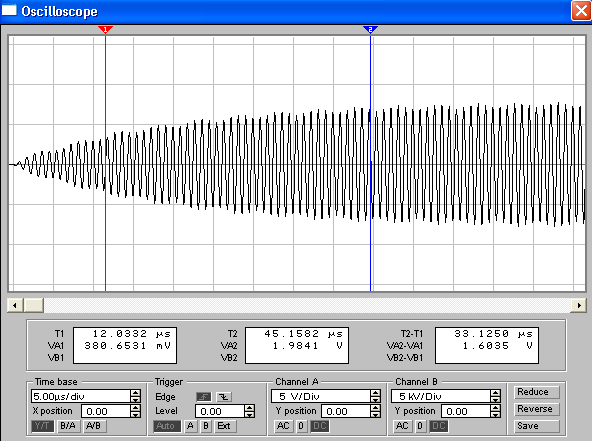The height and width of the screenshot is (441, 592).
Task: Select rising edge trigger icon
Action: tap(204, 397)
